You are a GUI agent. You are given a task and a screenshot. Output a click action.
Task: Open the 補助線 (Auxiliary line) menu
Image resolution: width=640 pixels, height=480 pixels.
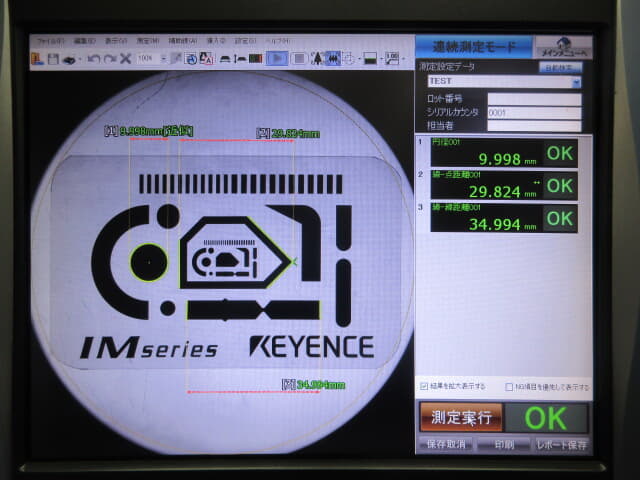[x=182, y=41]
